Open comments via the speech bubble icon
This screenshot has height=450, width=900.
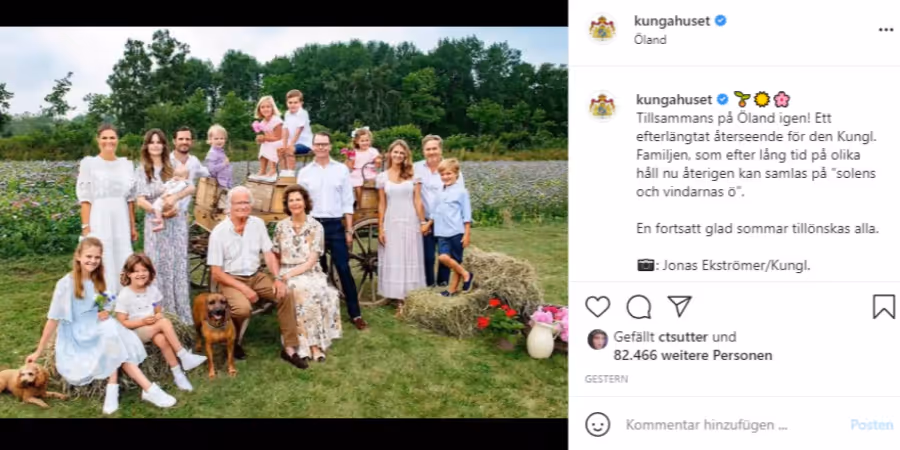[x=639, y=307]
